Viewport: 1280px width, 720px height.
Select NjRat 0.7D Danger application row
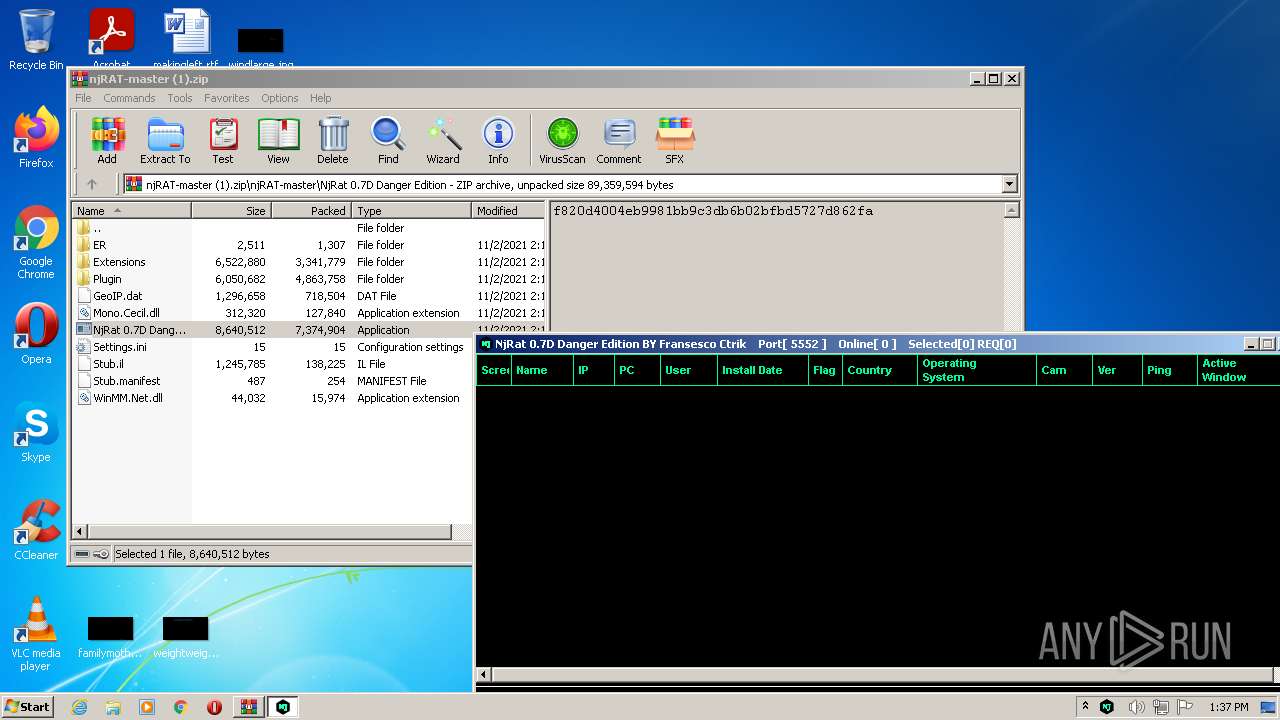coord(309,330)
